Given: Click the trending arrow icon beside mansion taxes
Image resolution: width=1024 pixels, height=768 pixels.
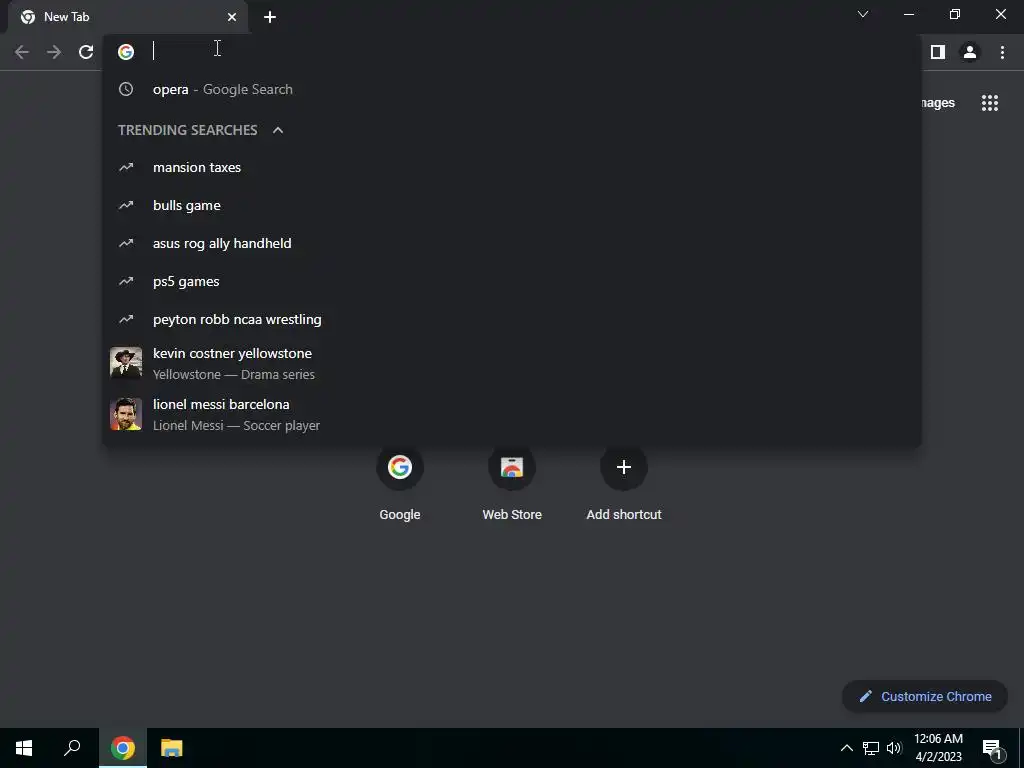Looking at the screenshot, I should pyautogui.click(x=126, y=167).
